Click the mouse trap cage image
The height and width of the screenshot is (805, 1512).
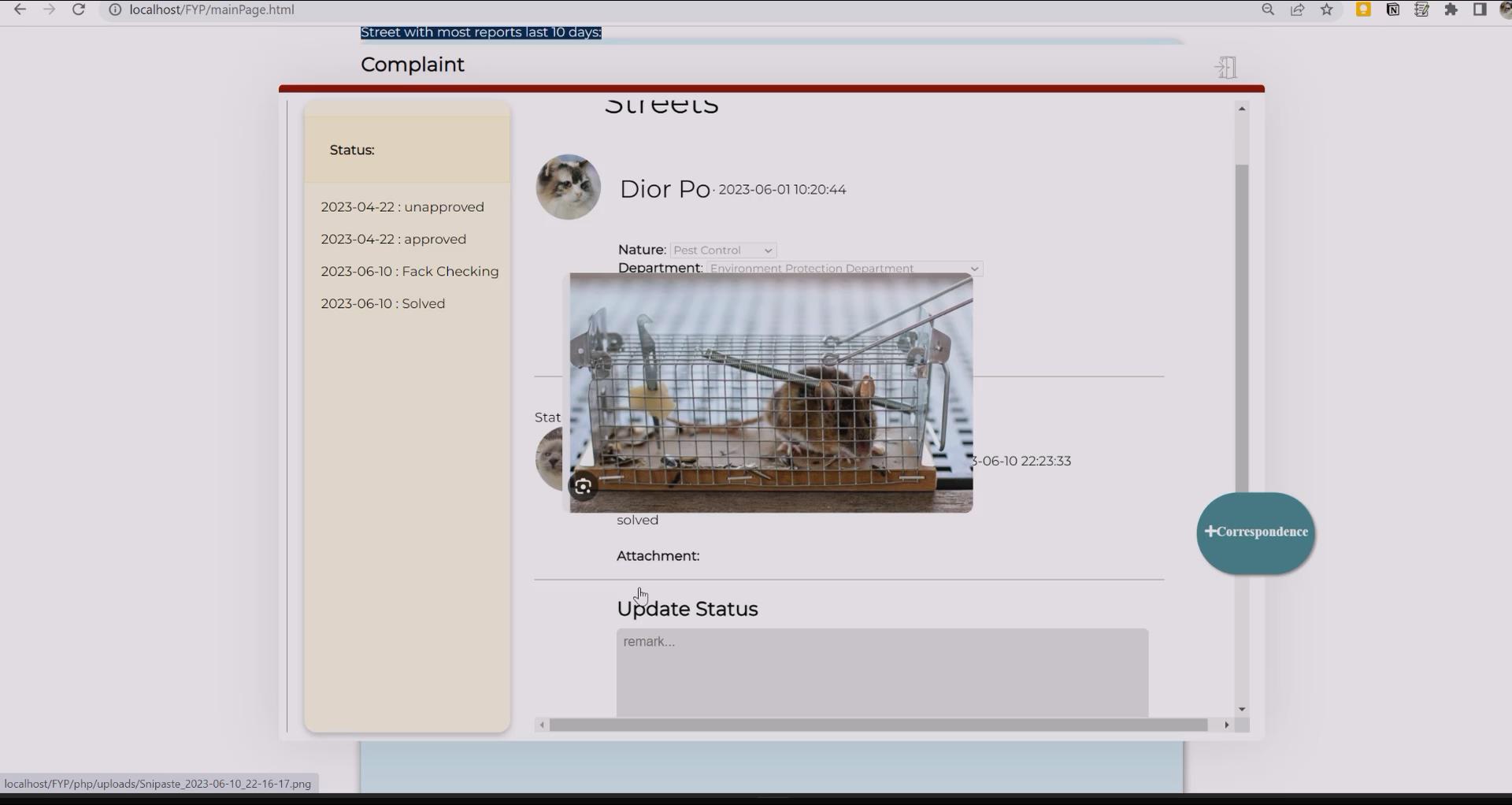(x=771, y=392)
